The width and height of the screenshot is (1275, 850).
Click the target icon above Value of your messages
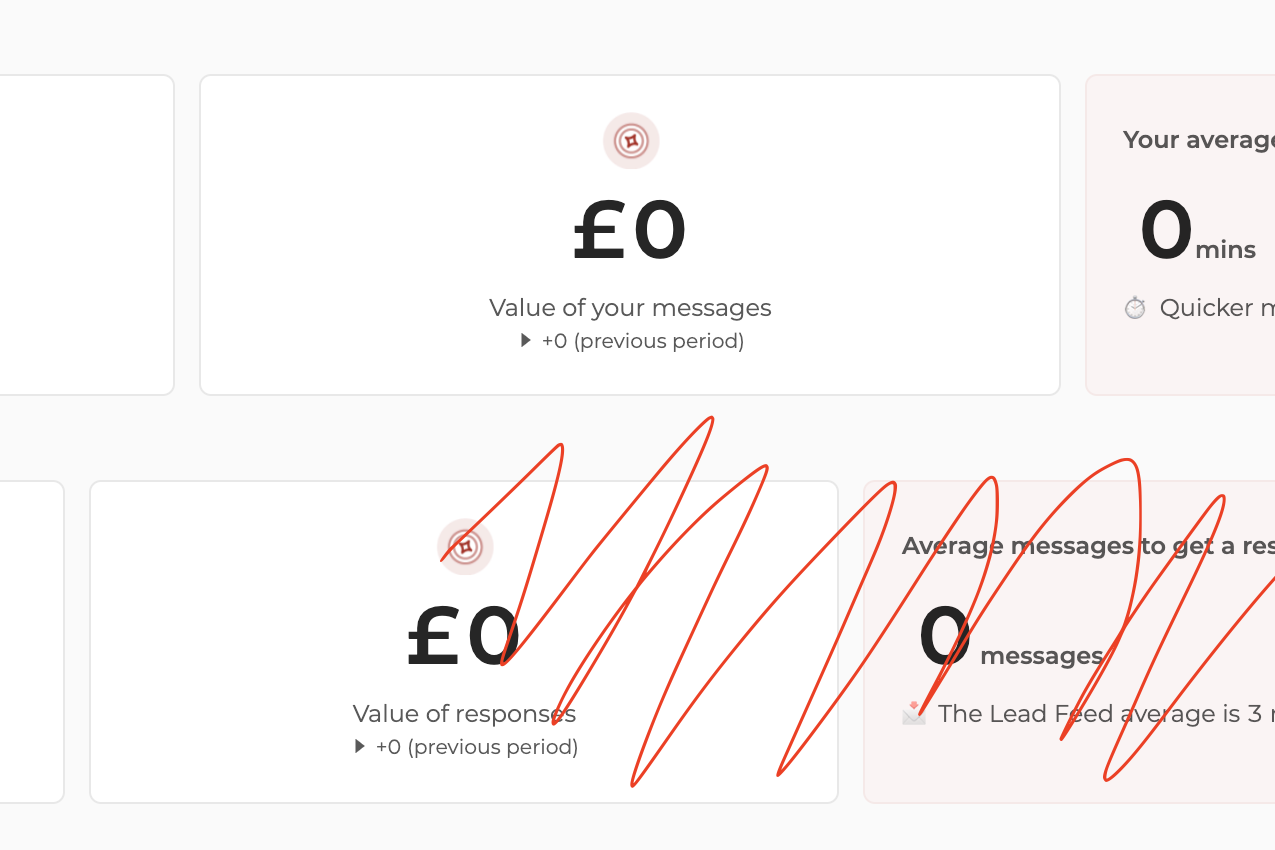click(x=631, y=141)
